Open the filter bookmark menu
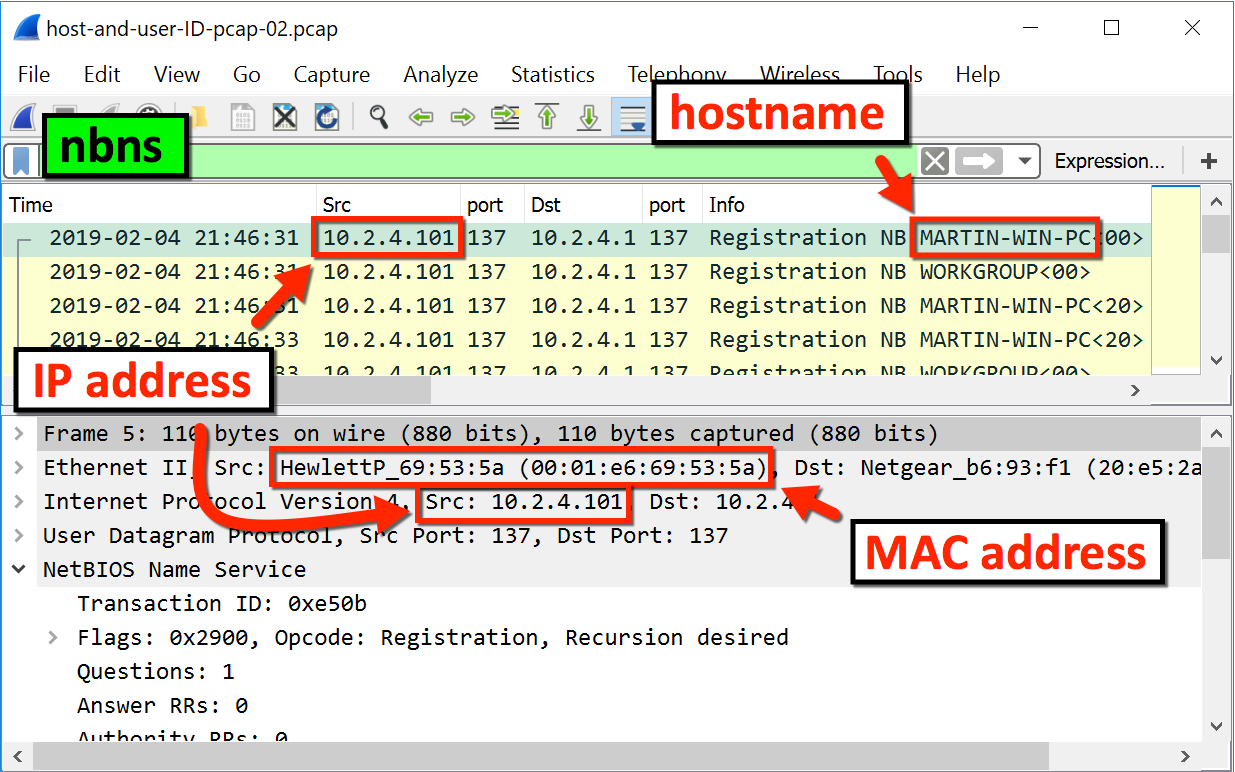 21,161
